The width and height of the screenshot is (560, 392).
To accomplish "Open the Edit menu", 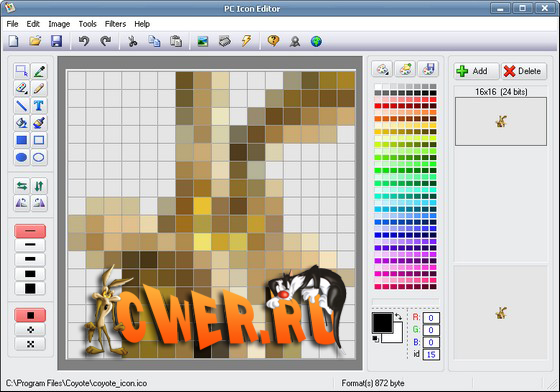I will coord(33,24).
